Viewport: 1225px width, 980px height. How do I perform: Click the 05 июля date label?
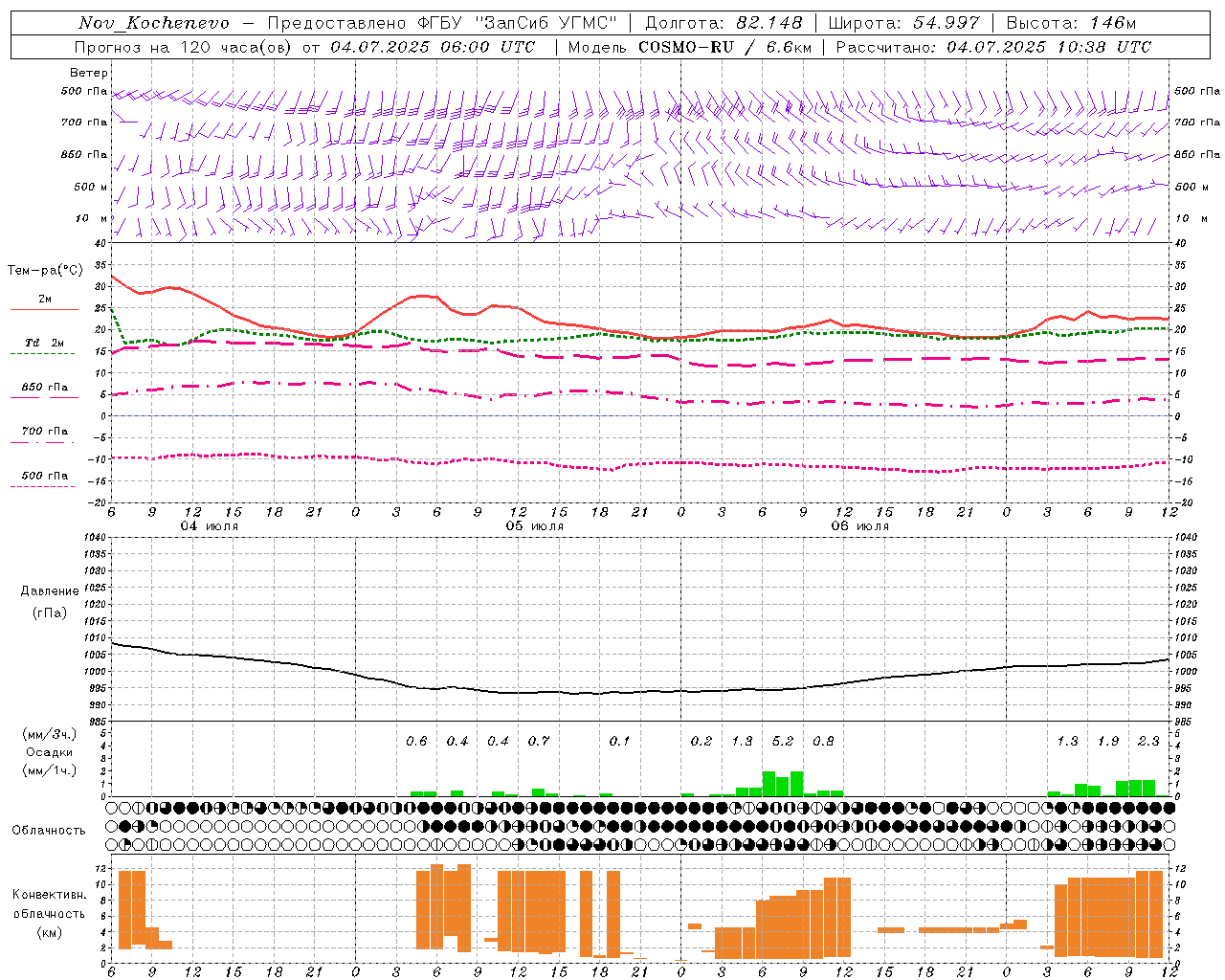coord(535,526)
